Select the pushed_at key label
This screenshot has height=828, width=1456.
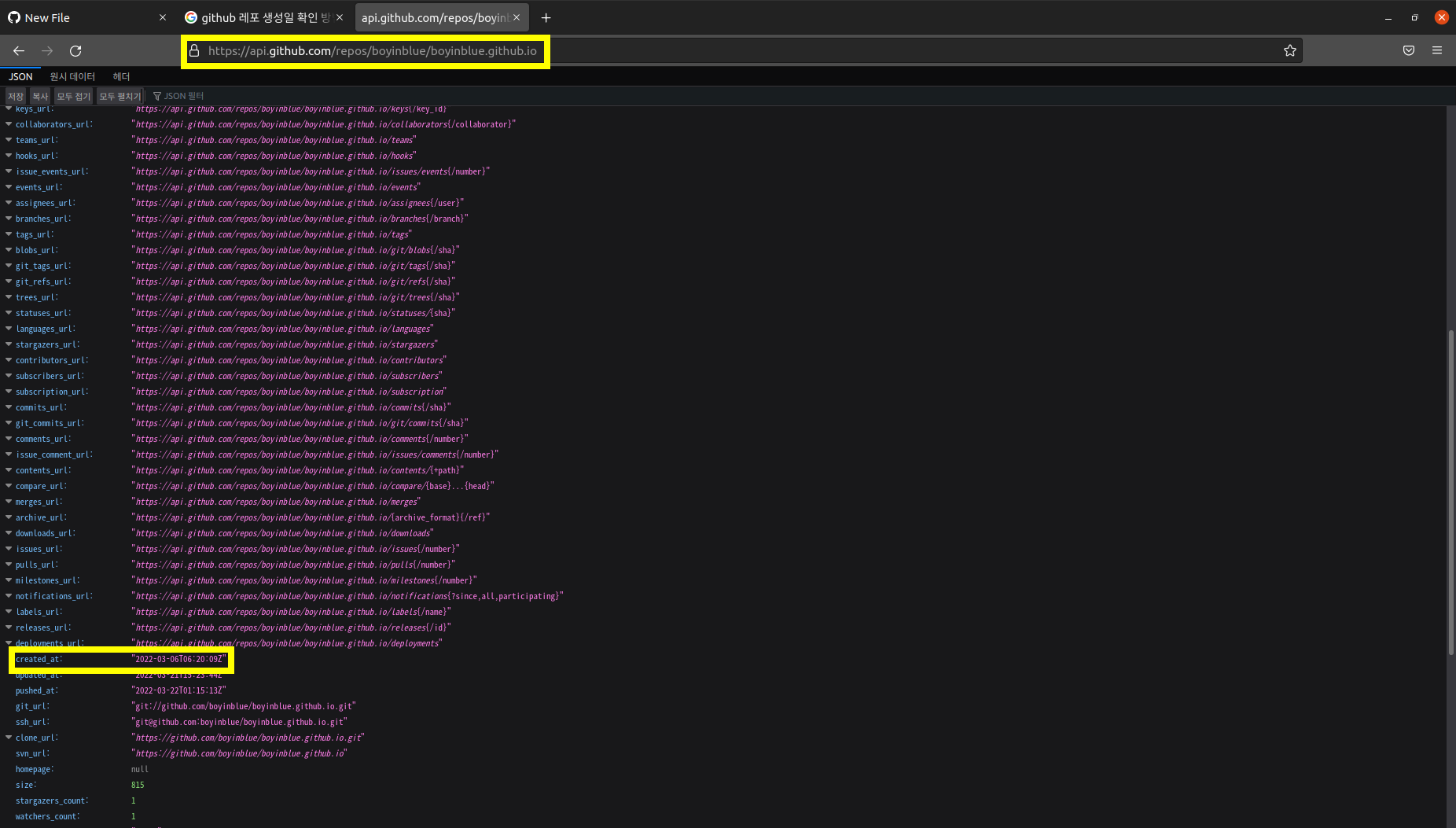[x=36, y=690]
